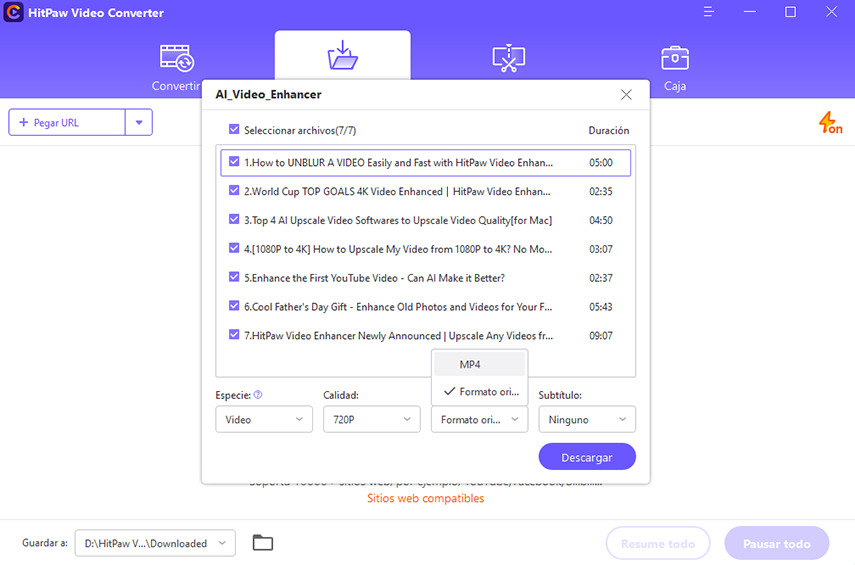855x565 pixels.
Task: Select the 02:35 duration entry
Action: coord(601,191)
